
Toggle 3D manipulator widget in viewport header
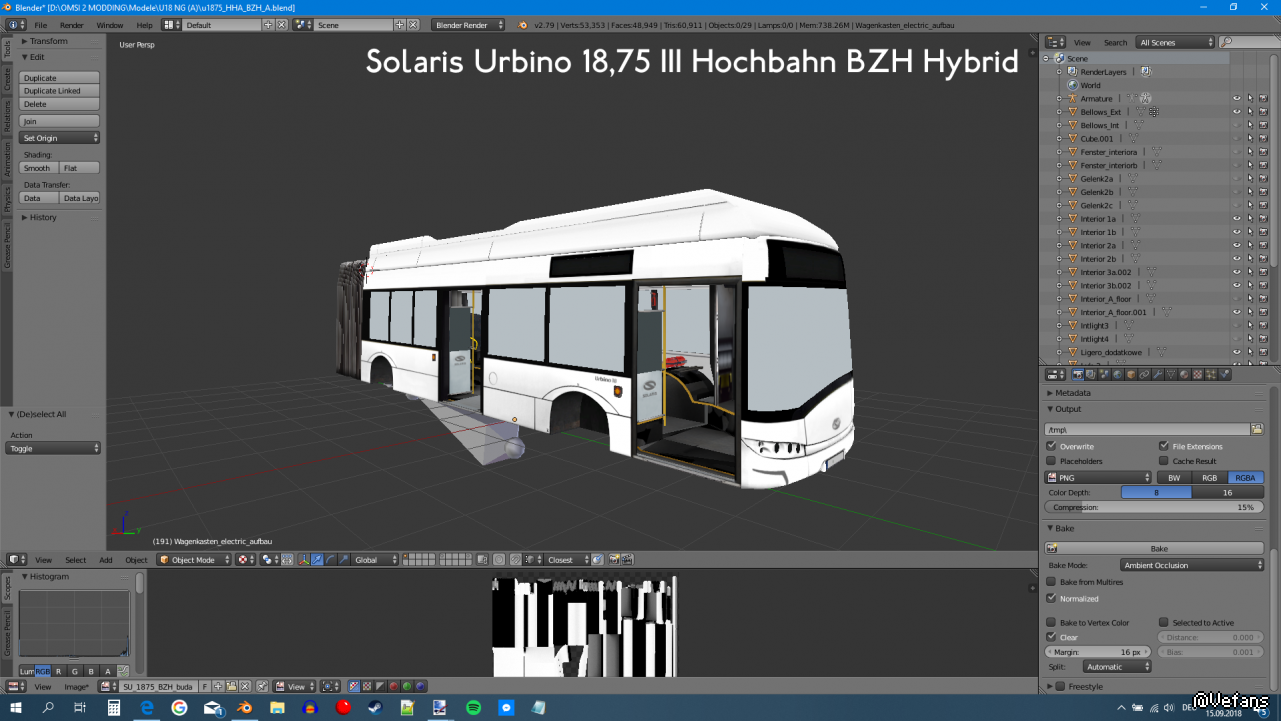[304, 560]
